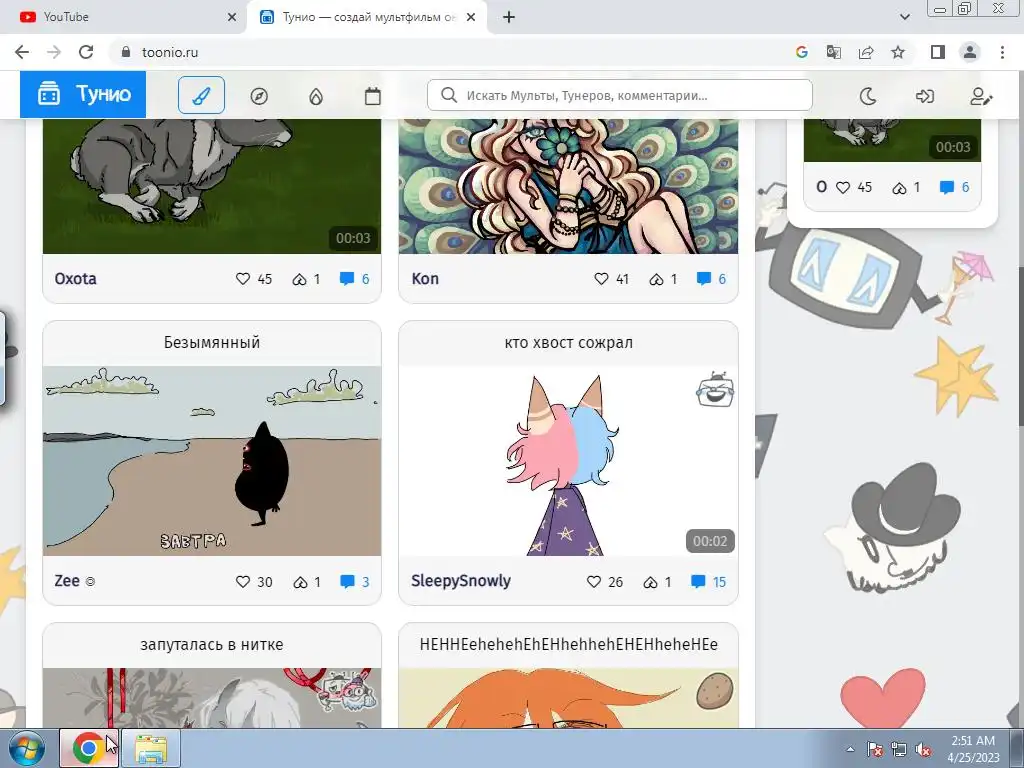The height and width of the screenshot is (768, 1024).
Task: Open the compass explore icon
Action: (259, 97)
